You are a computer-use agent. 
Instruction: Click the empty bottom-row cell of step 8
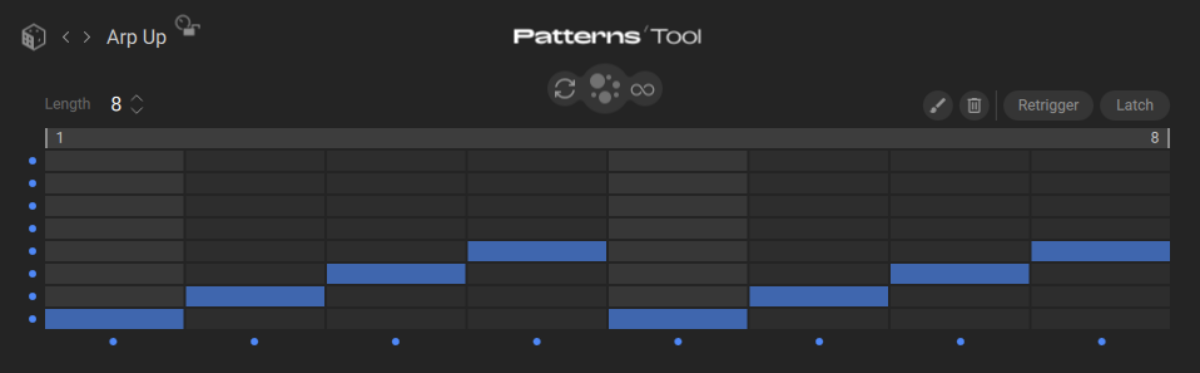1101,319
